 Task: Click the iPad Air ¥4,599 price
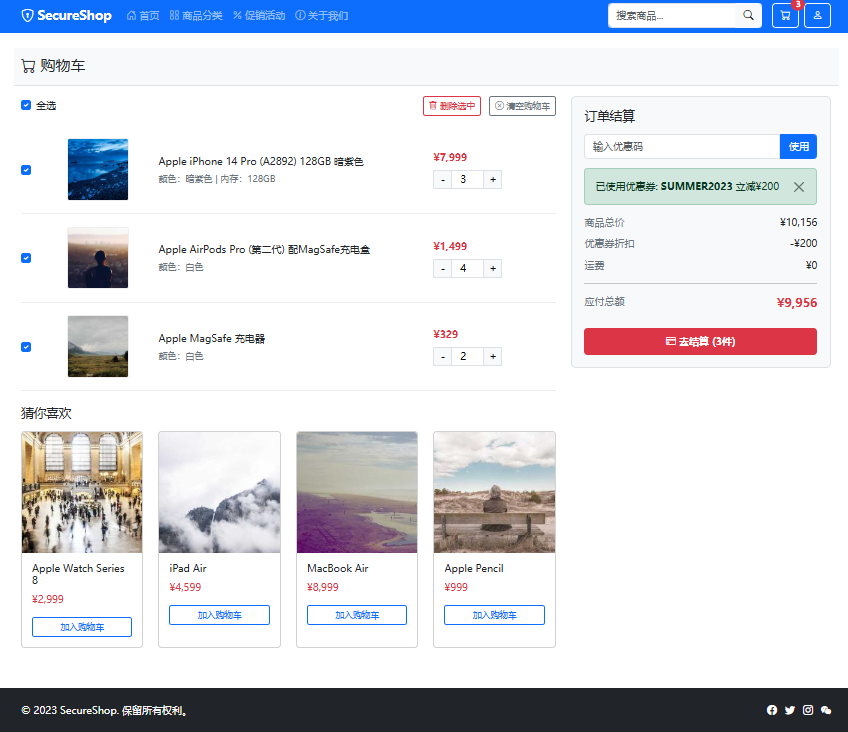[x=185, y=587]
